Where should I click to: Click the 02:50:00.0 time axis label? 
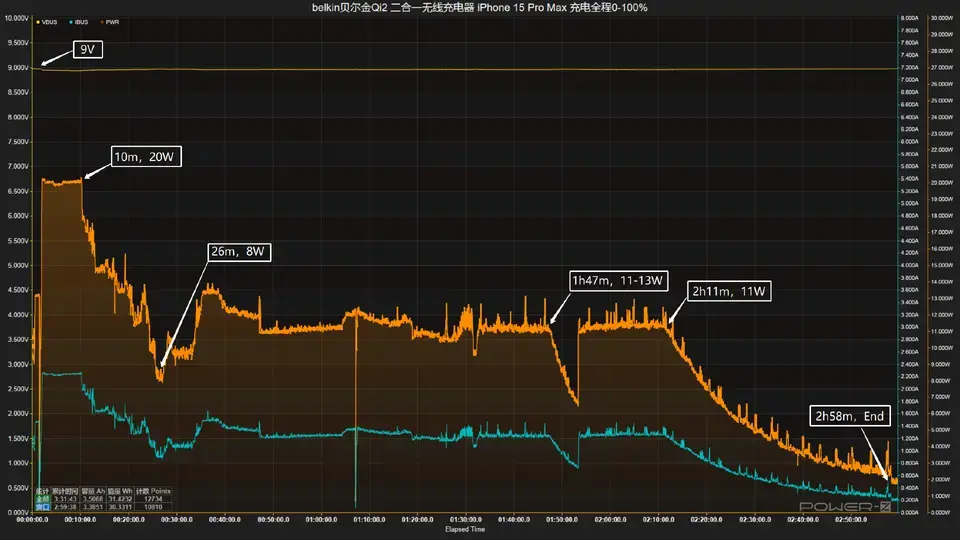click(x=851, y=520)
